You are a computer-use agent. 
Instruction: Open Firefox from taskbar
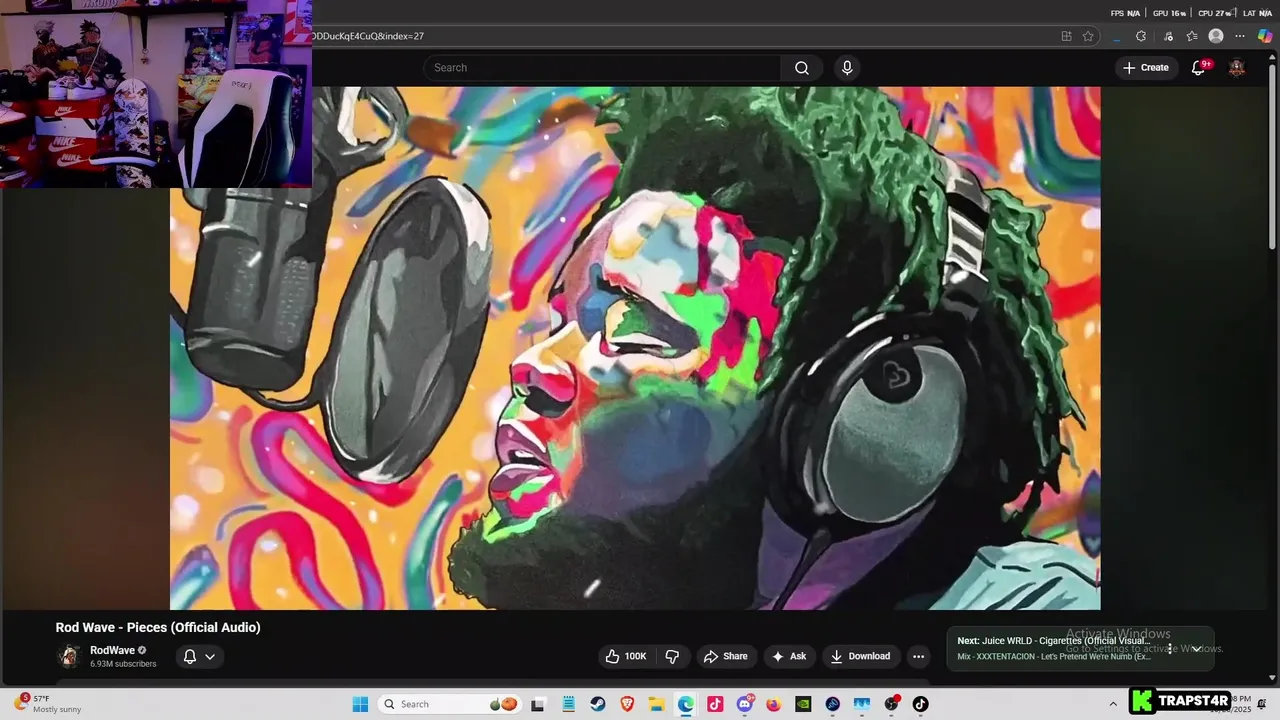[x=774, y=704]
